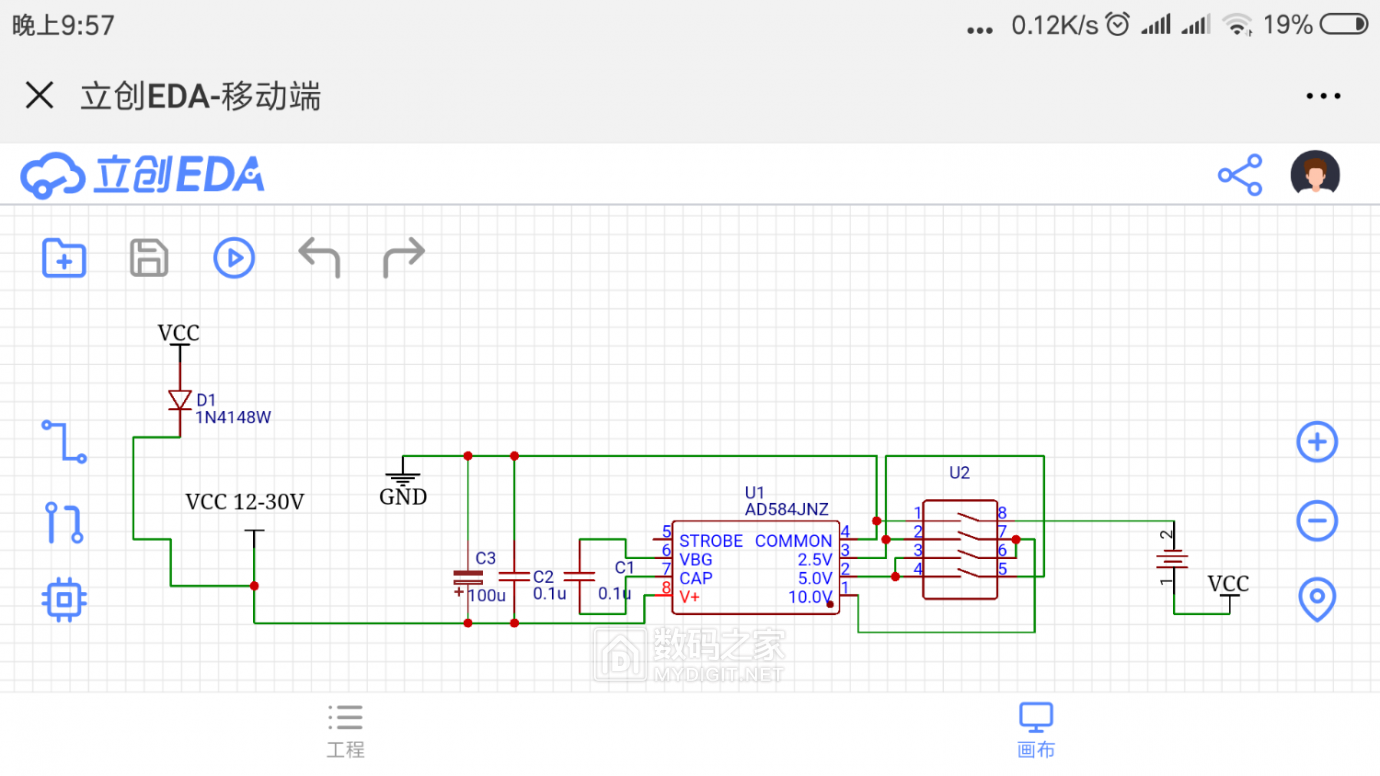Select the GND ground symbol
1380x776 pixels.
(402, 472)
